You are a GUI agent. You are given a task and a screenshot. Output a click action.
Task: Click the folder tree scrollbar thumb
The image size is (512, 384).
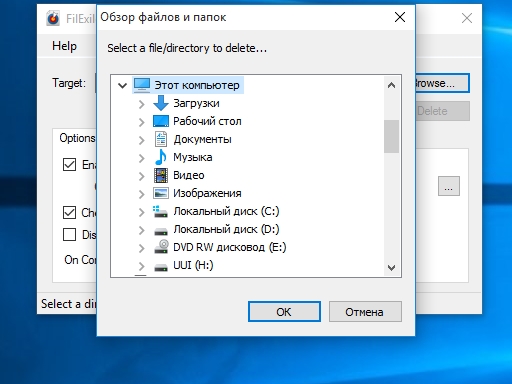point(392,136)
